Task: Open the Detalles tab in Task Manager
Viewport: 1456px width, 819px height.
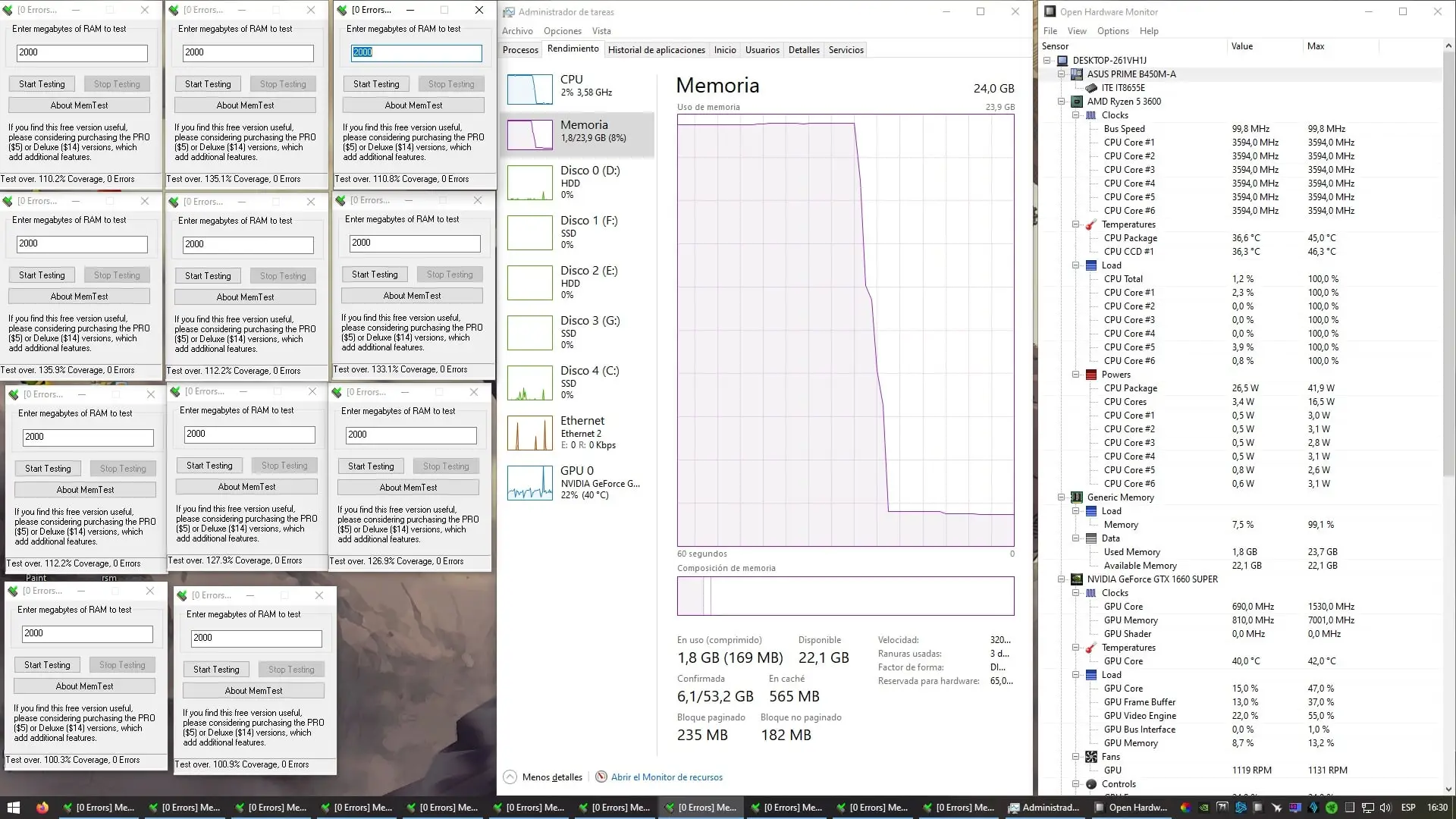Action: coord(804,50)
